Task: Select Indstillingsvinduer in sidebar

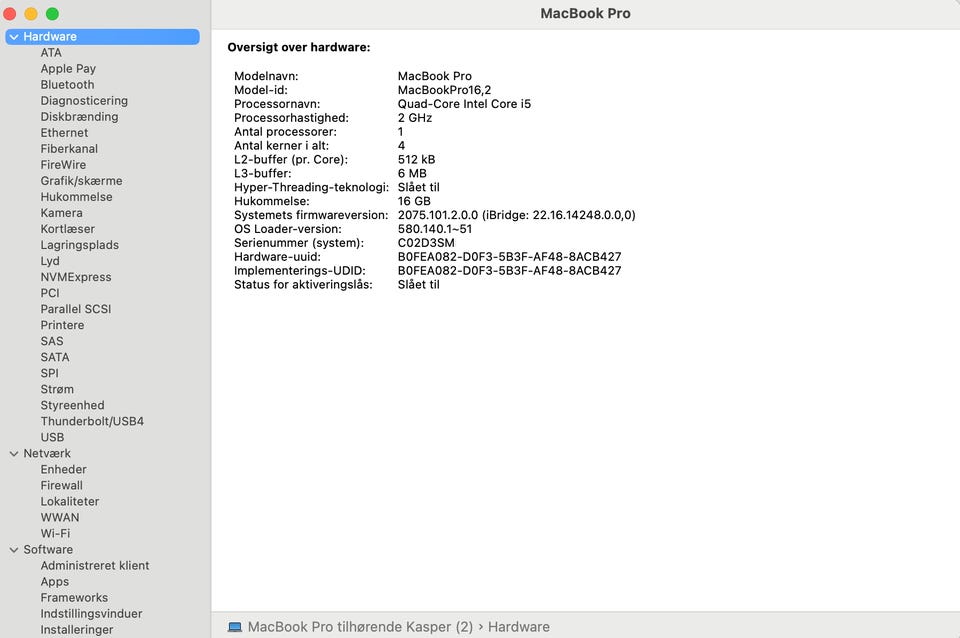Action: click(x=91, y=614)
